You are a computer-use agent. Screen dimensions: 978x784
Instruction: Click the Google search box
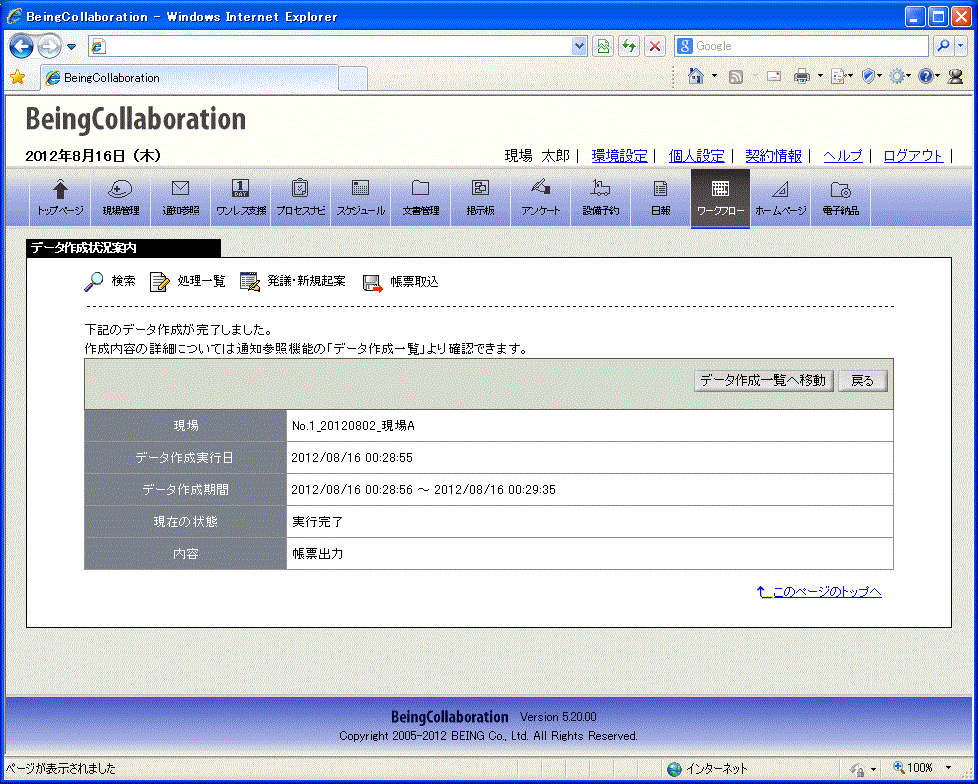(801, 46)
